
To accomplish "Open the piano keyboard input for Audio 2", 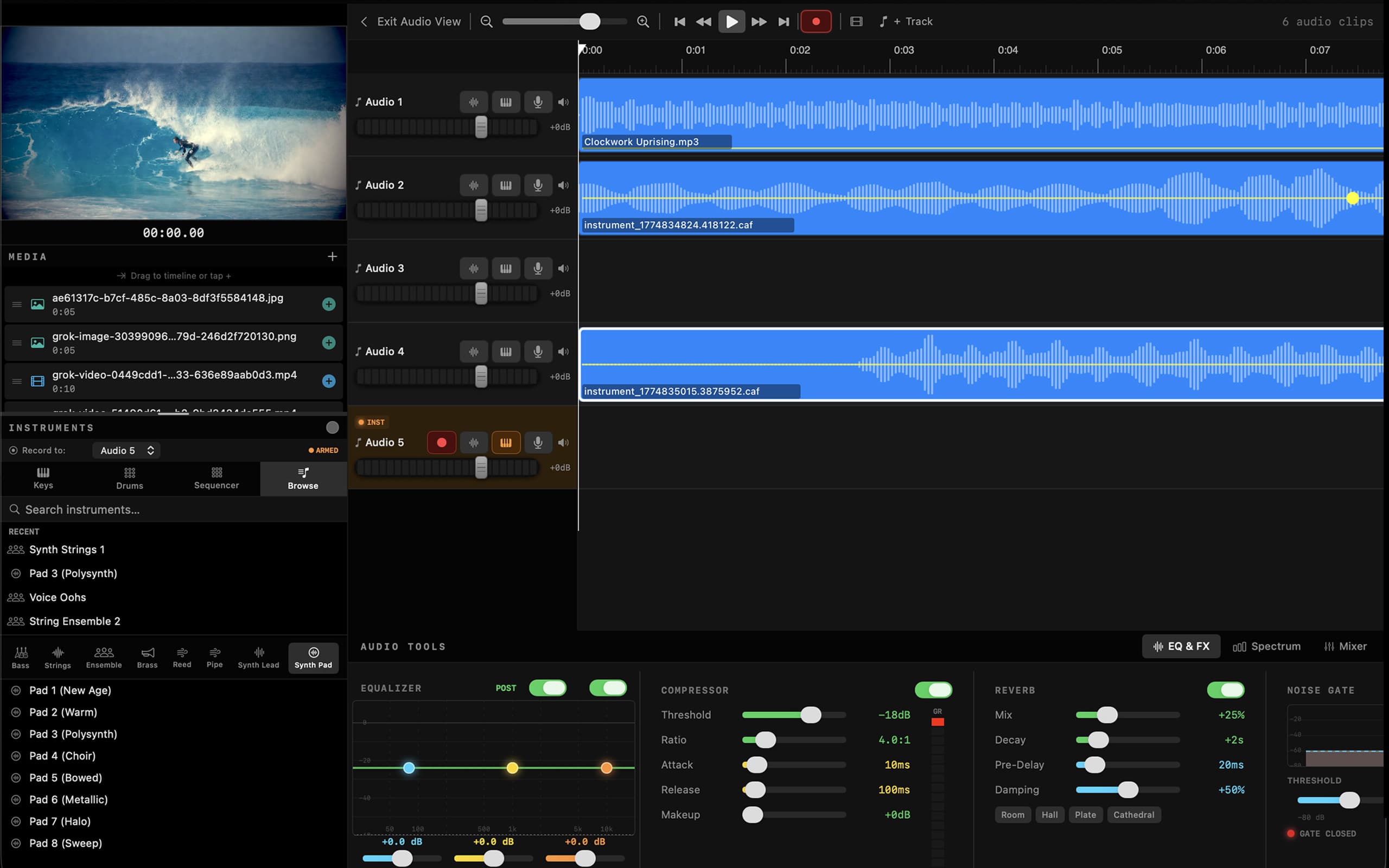I will point(506,185).
